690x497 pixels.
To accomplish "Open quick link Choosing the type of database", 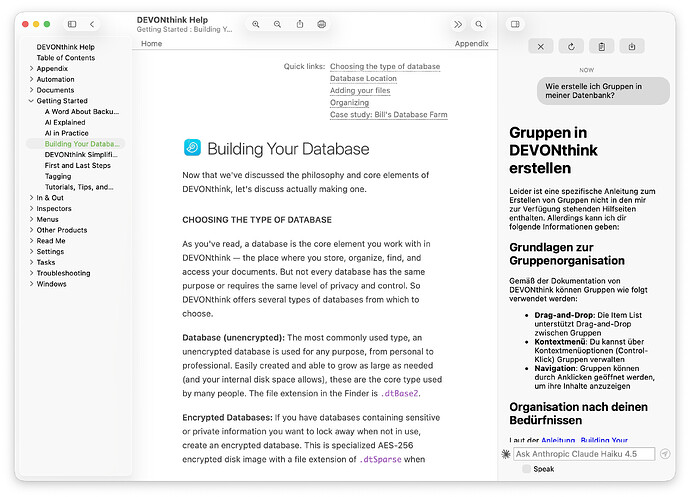I will (385, 66).
